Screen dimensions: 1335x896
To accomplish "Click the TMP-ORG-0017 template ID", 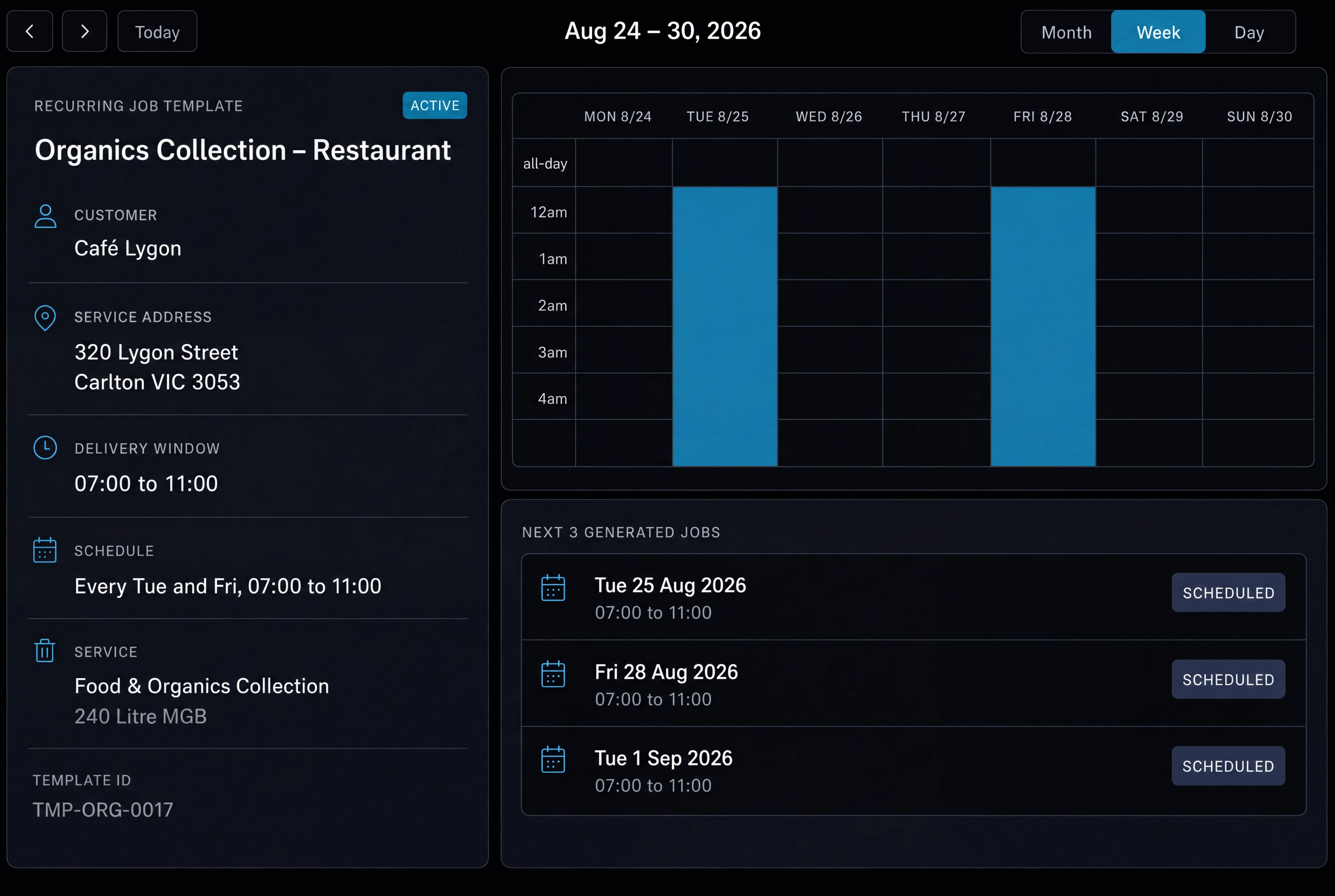I will point(103,810).
